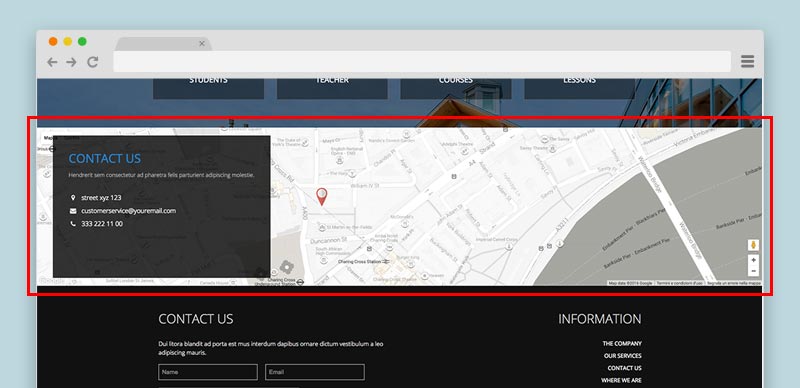Reload the page with the refresh icon
Viewport: 800px width, 388px height.
point(92,62)
